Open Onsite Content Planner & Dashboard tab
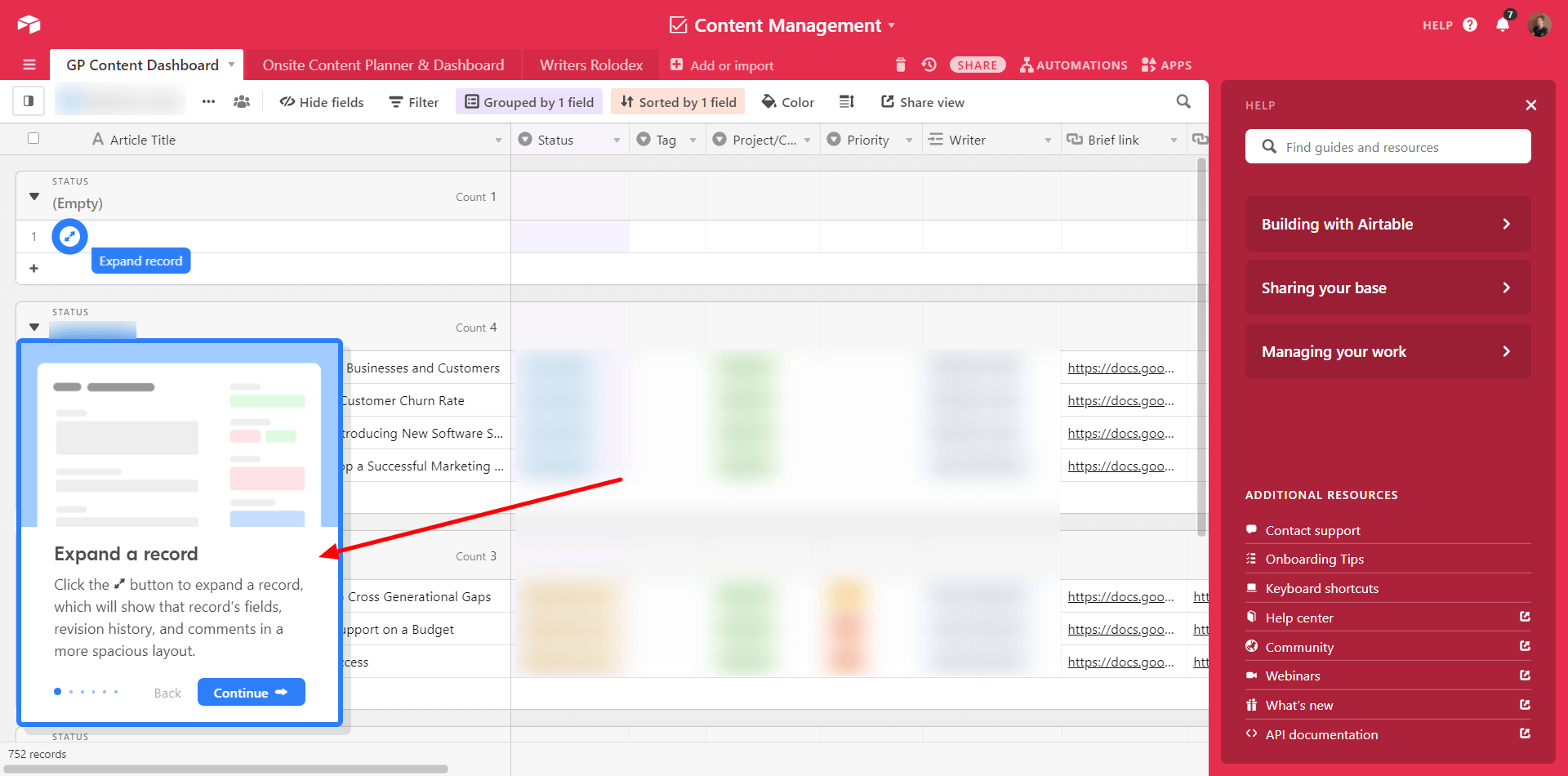1568x776 pixels. point(383,65)
